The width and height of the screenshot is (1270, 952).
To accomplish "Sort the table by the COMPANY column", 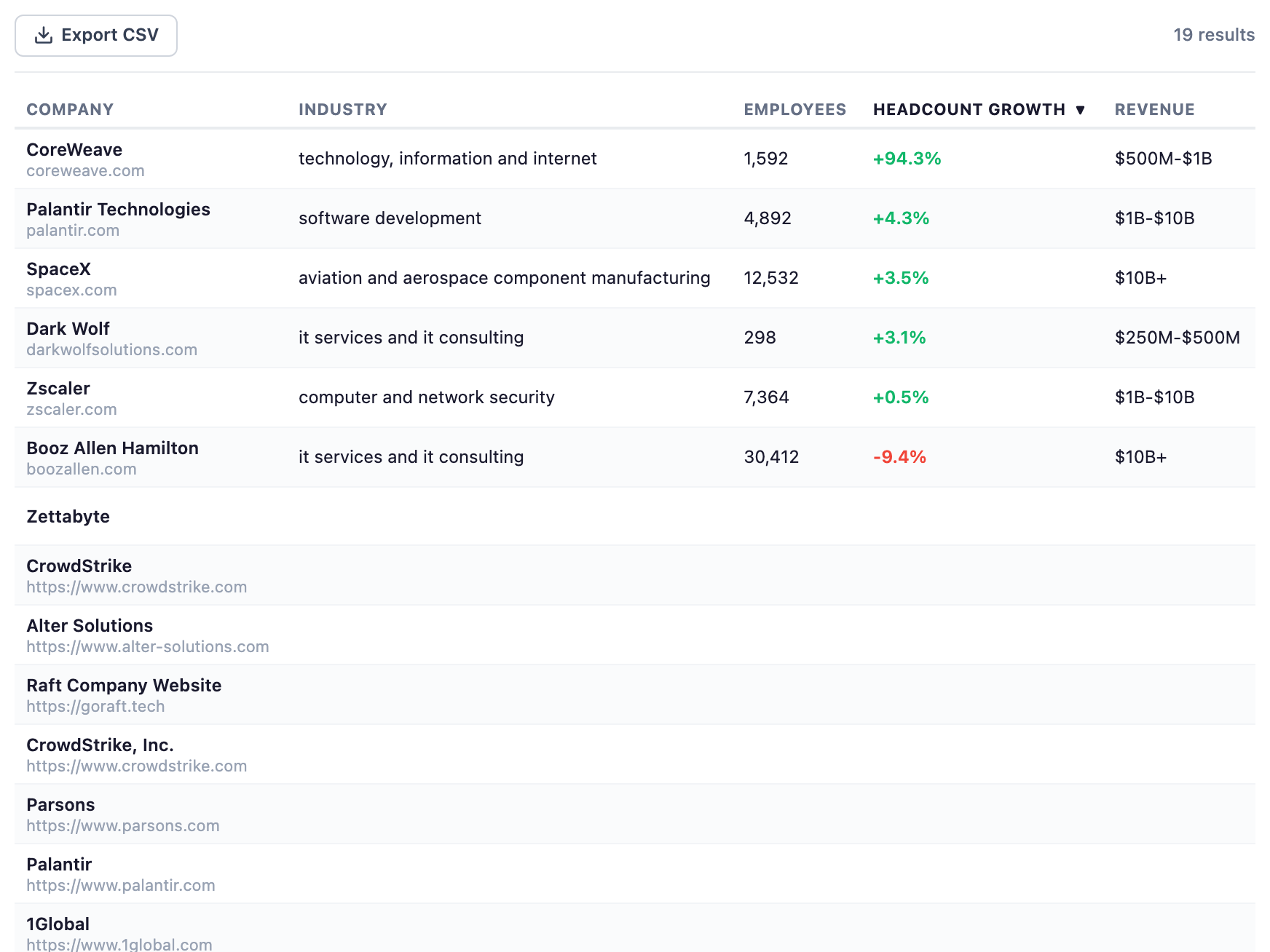I will click(70, 109).
